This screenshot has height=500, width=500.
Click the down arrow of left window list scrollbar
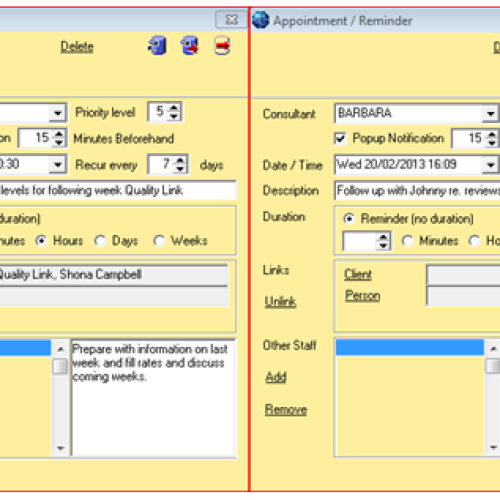coord(60,448)
